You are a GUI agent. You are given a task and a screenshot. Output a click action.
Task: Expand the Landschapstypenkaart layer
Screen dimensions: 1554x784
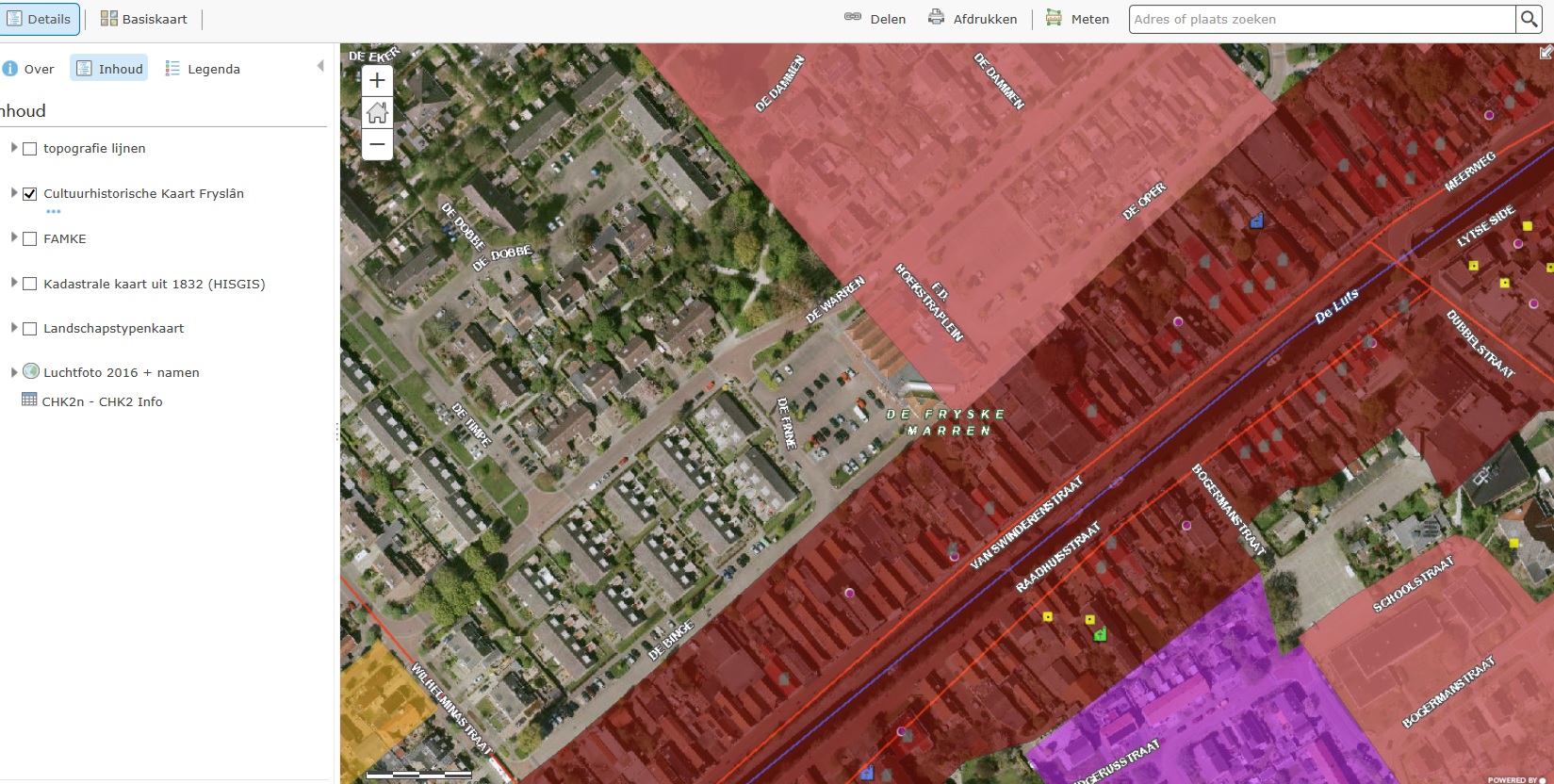(x=13, y=328)
